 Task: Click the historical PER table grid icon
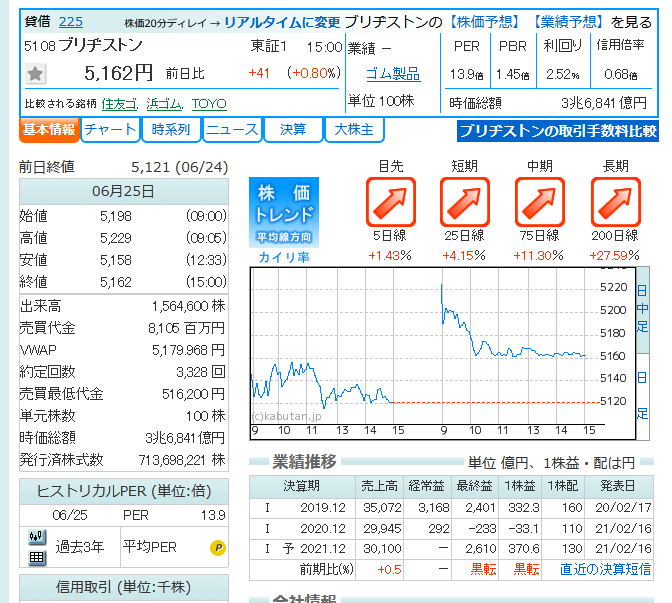[x=37, y=558]
